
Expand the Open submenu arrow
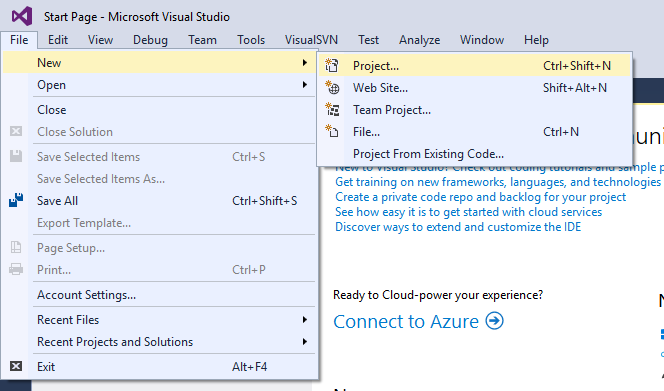(304, 85)
